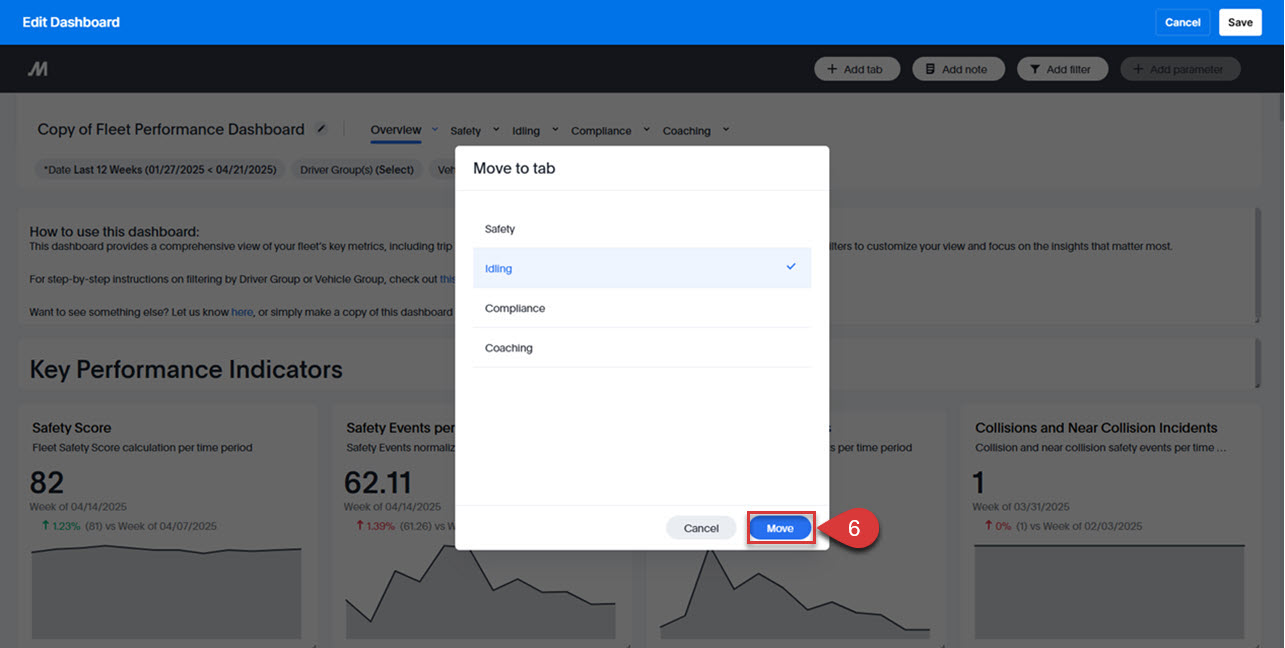Expand the Safety tab chevron
Image resolution: width=1285 pixels, height=648 pixels.
pyautogui.click(x=496, y=129)
